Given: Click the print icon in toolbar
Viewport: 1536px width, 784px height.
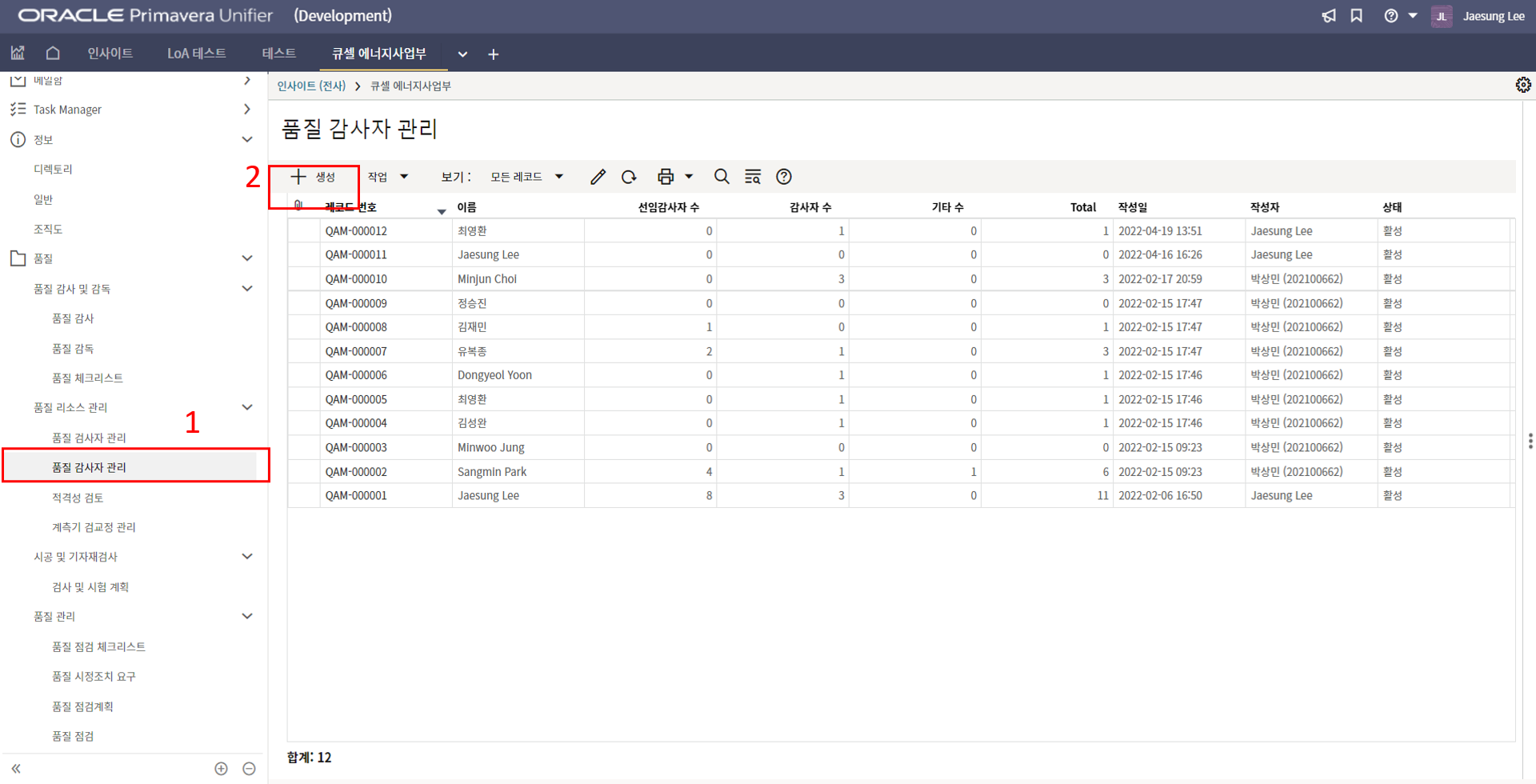Looking at the screenshot, I should pyautogui.click(x=665, y=177).
